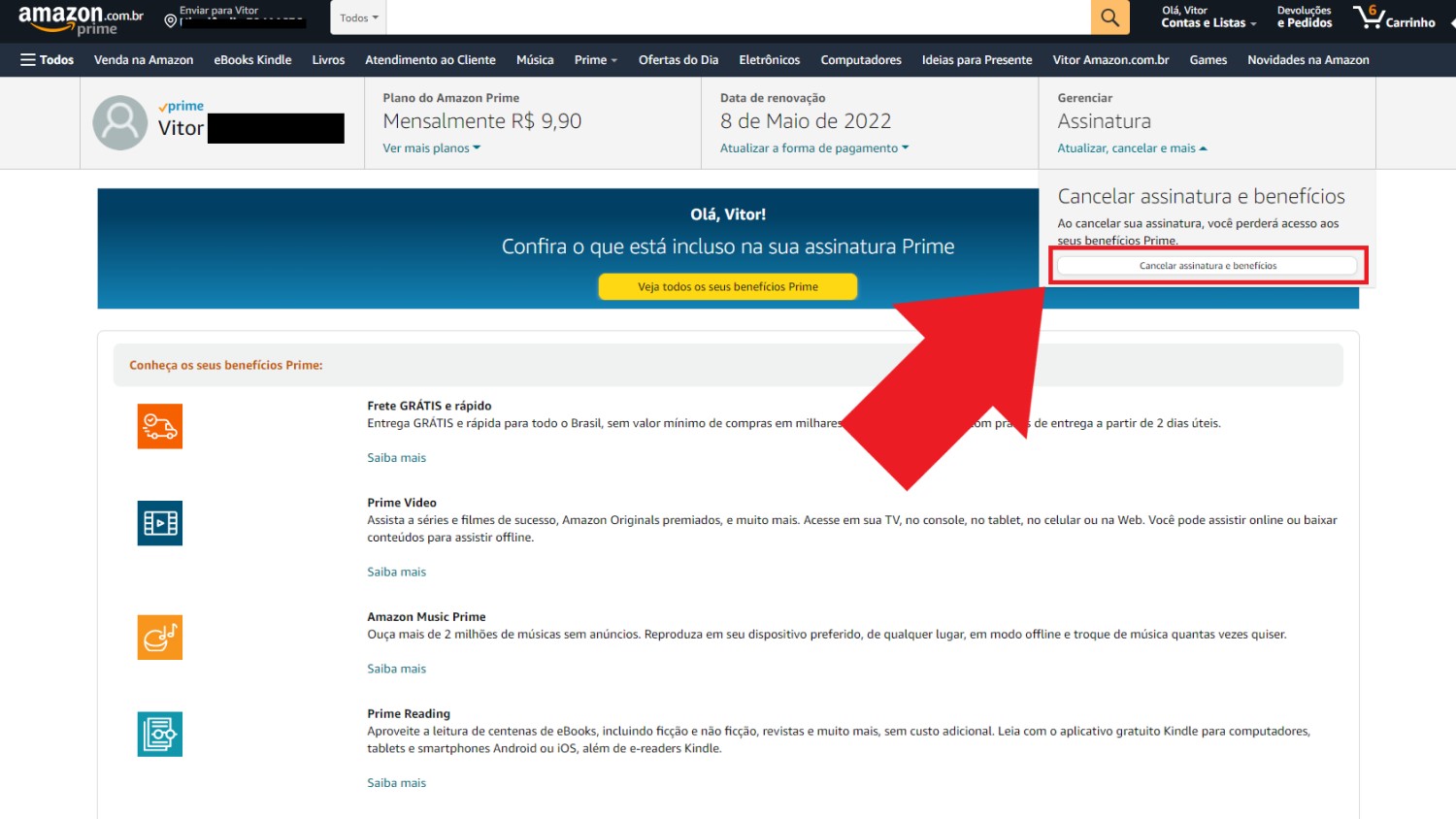Click the Prime Reading icon
The width and height of the screenshot is (1456, 819).
point(160,735)
